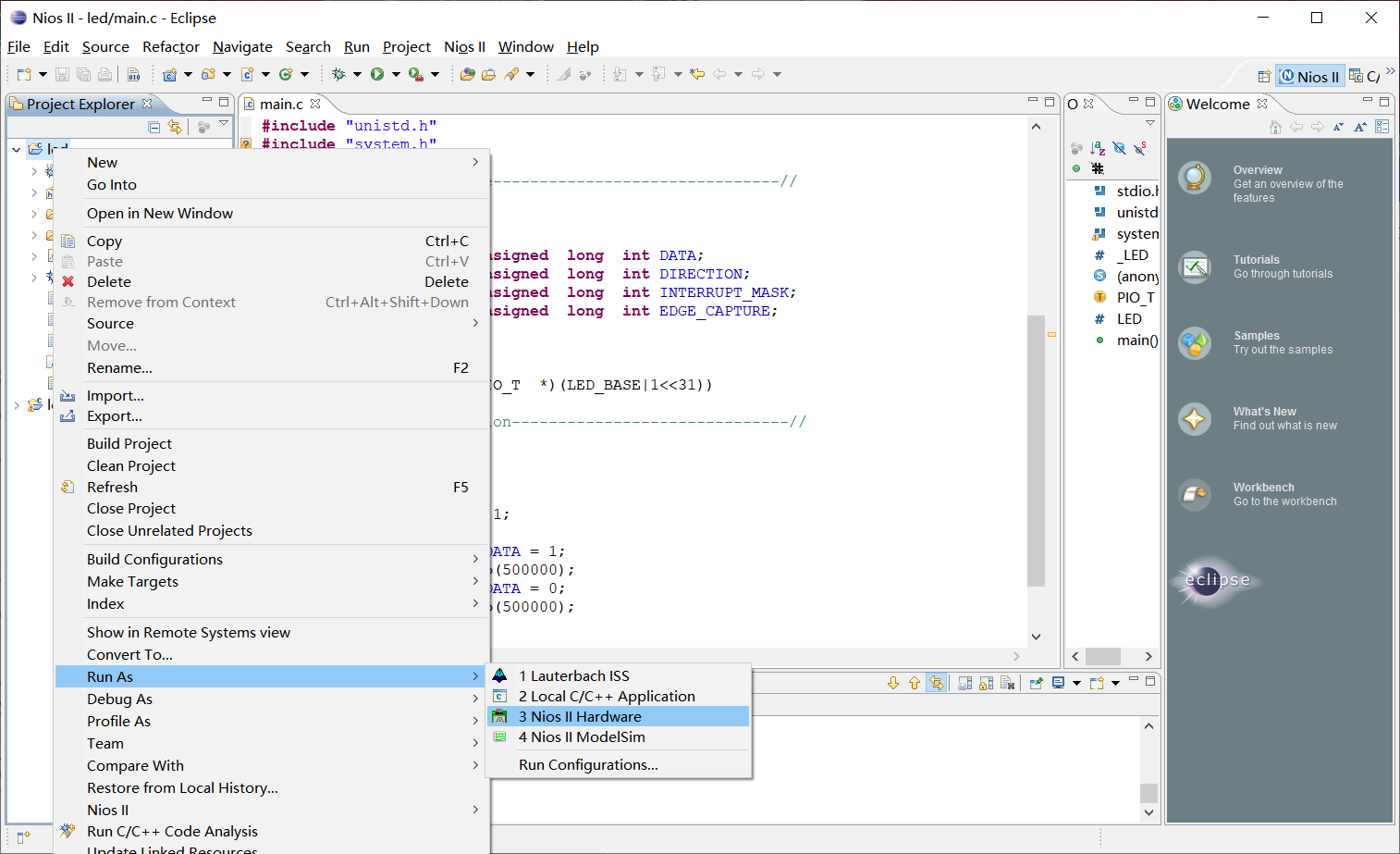Click Collapse All in Project Explorer
Screen dimensions: 1400x854
pos(154,127)
